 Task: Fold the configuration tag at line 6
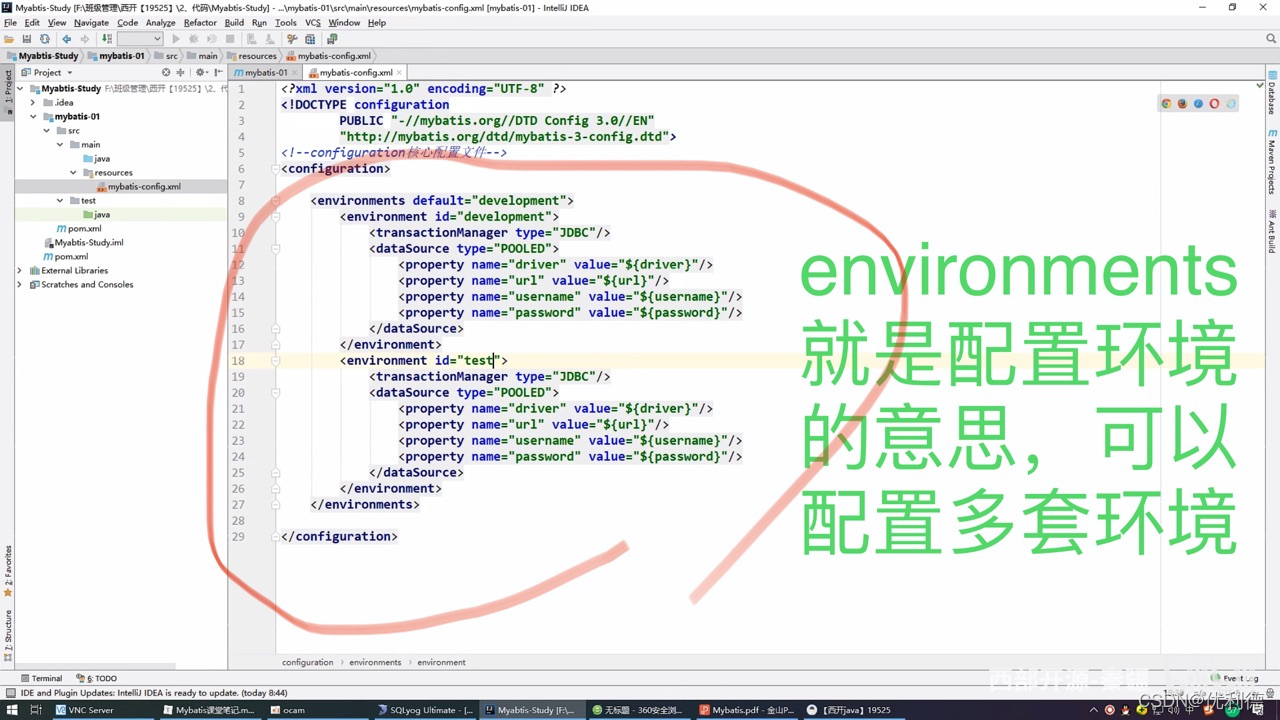click(275, 168)
